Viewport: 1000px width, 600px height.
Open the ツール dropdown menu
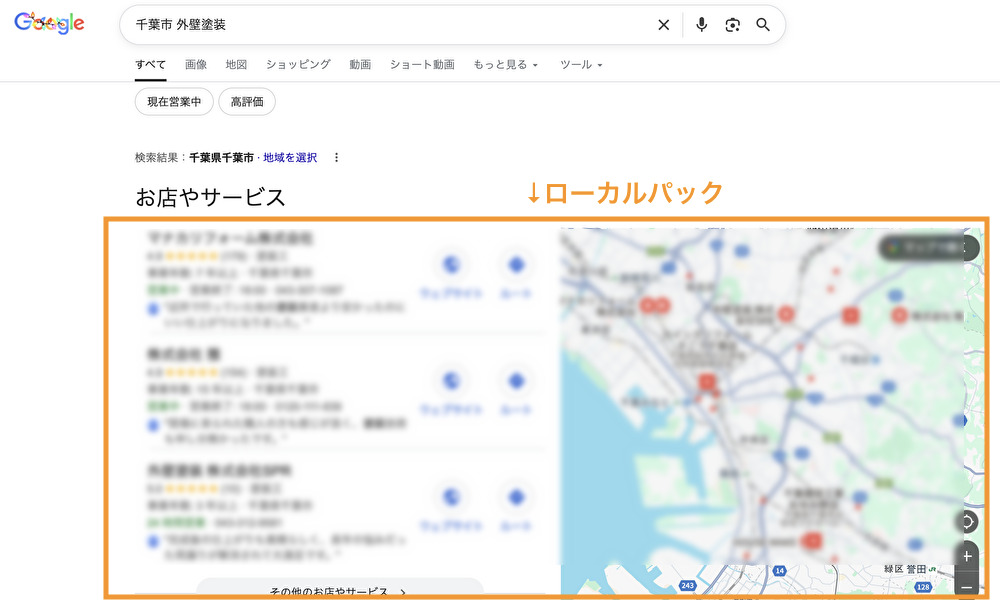click(x=581, y=65)
